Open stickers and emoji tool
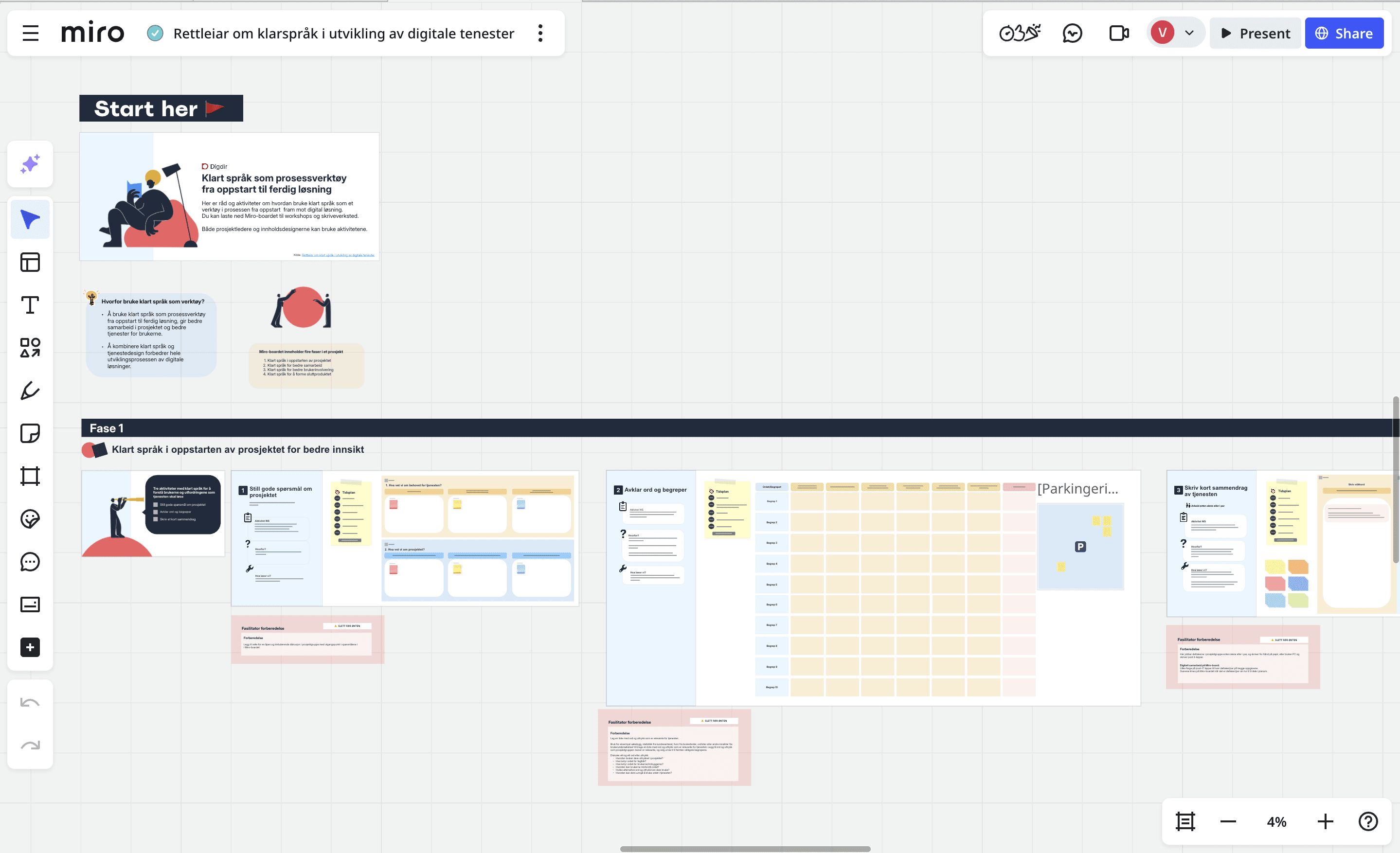 (x=30, y=519)
